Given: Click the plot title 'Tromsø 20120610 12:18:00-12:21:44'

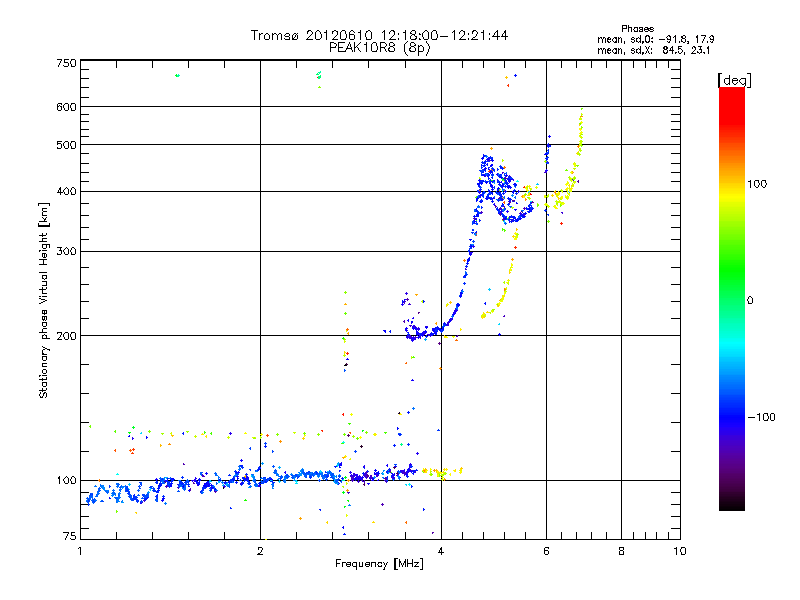Looking at the screenshot, I should pyautogui.click(x=379, y=35).
